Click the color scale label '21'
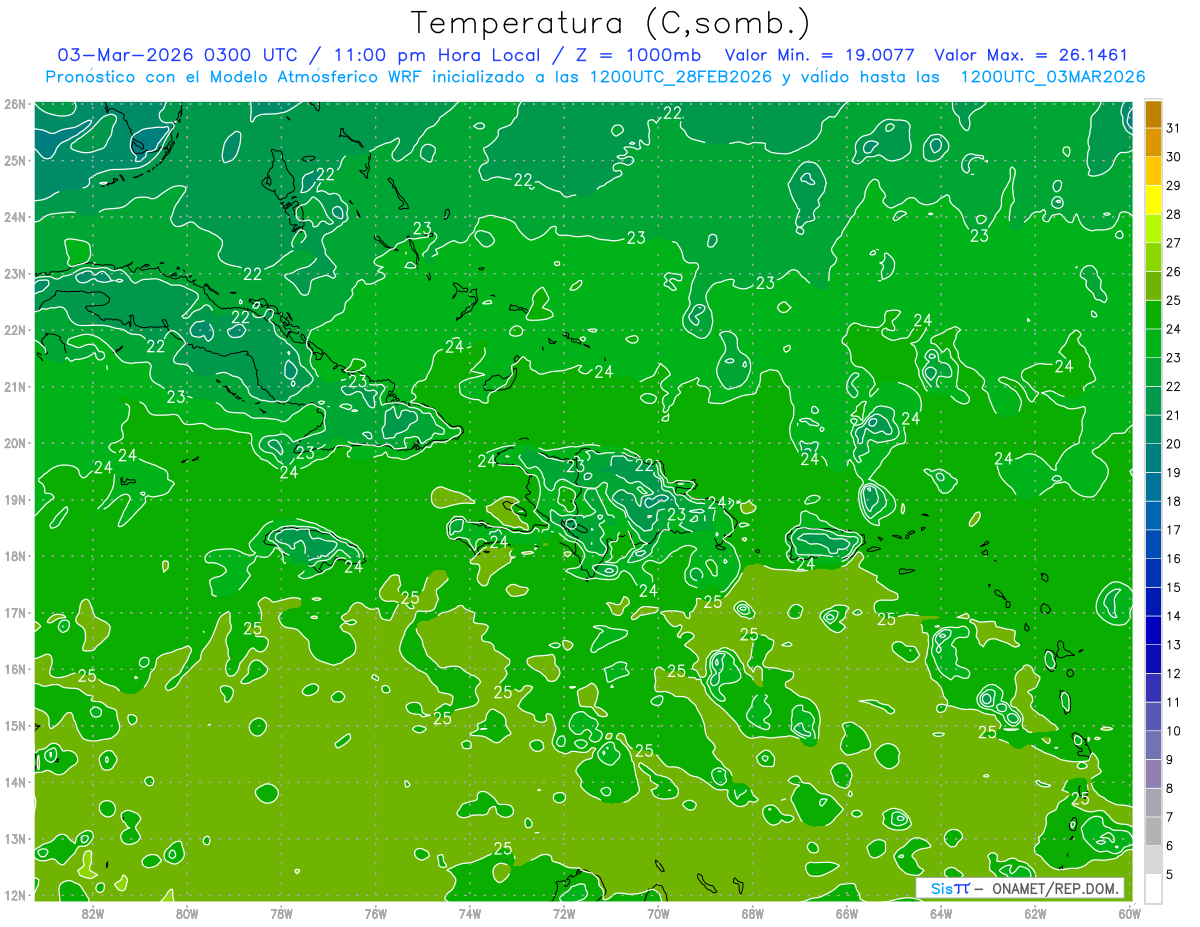 coord(1174,415)
